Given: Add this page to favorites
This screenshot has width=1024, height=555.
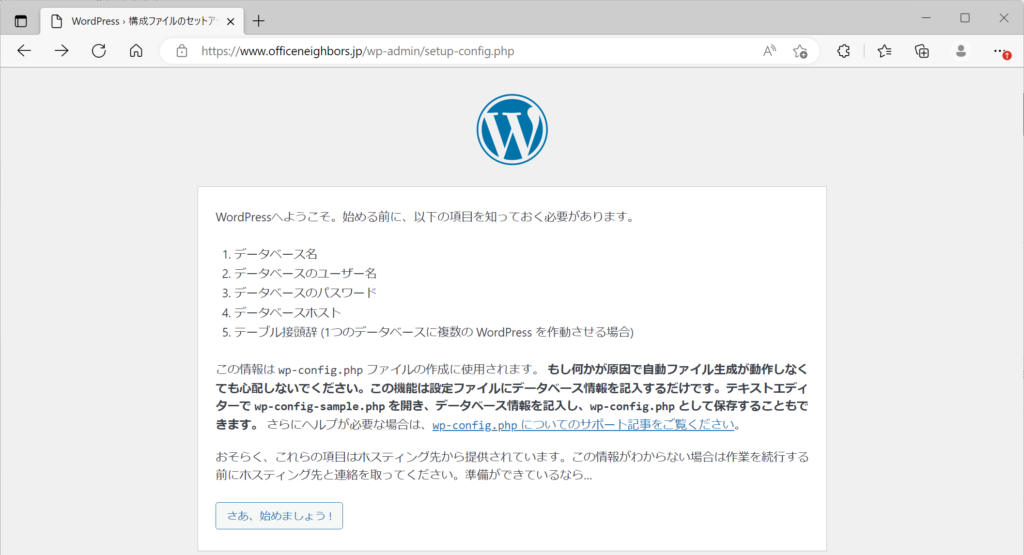Looking at the screenshot, I should click(x=800, y=51).
